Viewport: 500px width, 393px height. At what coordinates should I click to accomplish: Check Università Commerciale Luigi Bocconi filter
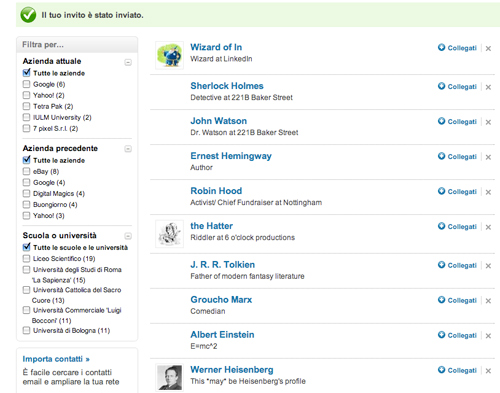pyautogui.click(x=26, y=310)
